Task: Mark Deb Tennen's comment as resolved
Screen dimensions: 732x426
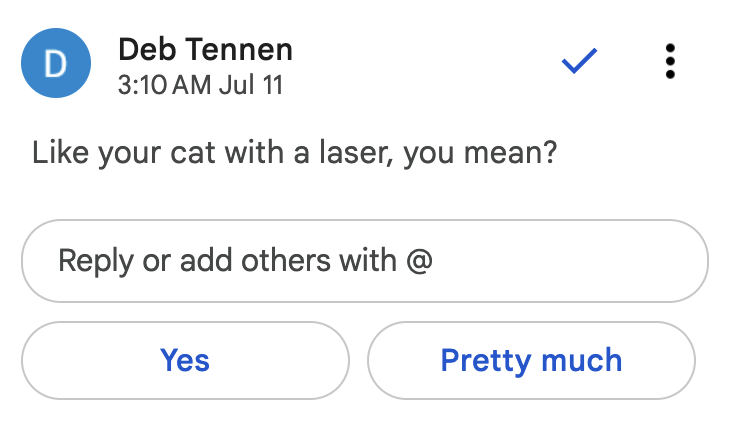Action: coord(579,62)
